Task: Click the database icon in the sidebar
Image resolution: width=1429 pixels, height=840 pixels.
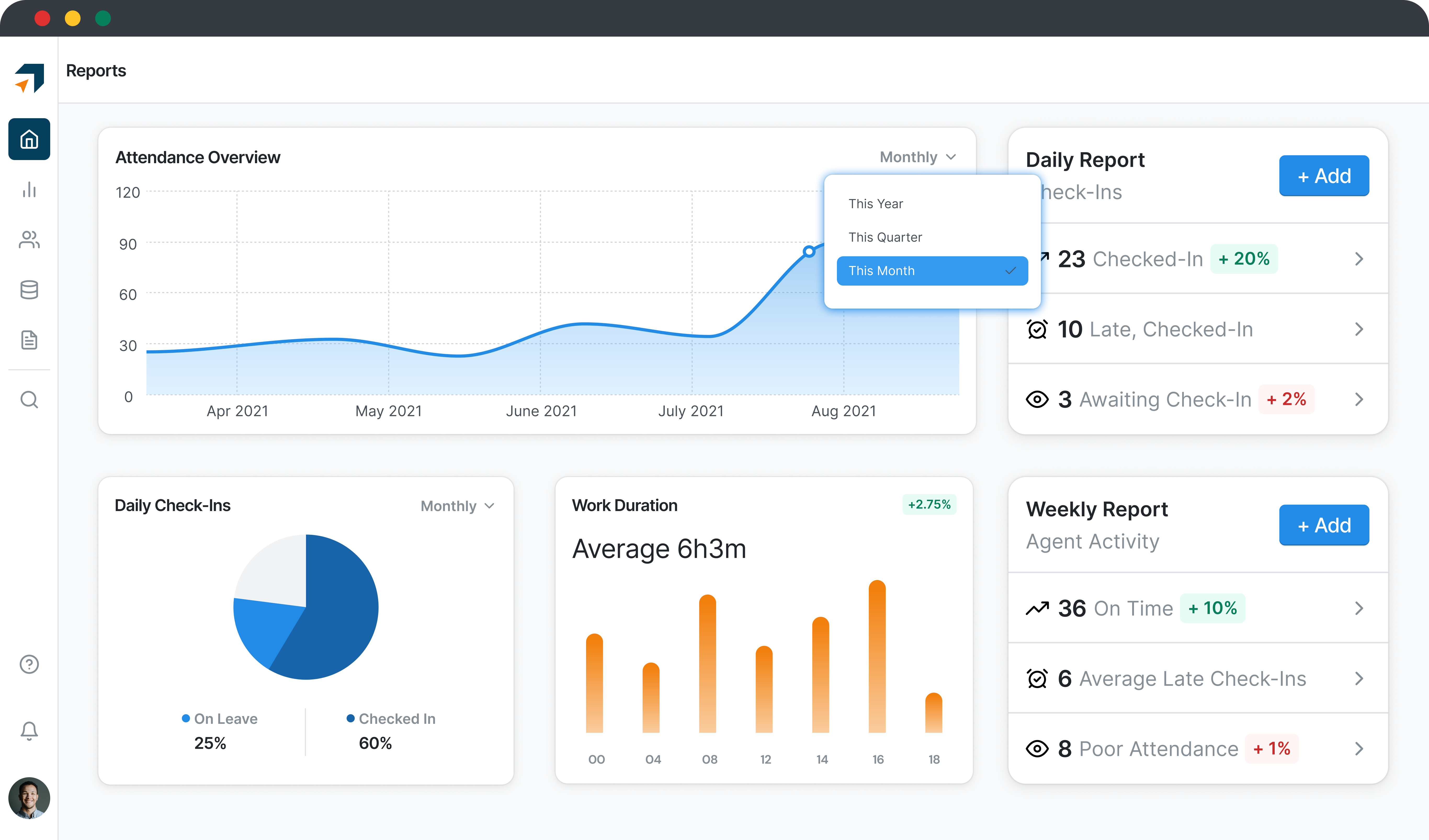Action: (29, 290)
